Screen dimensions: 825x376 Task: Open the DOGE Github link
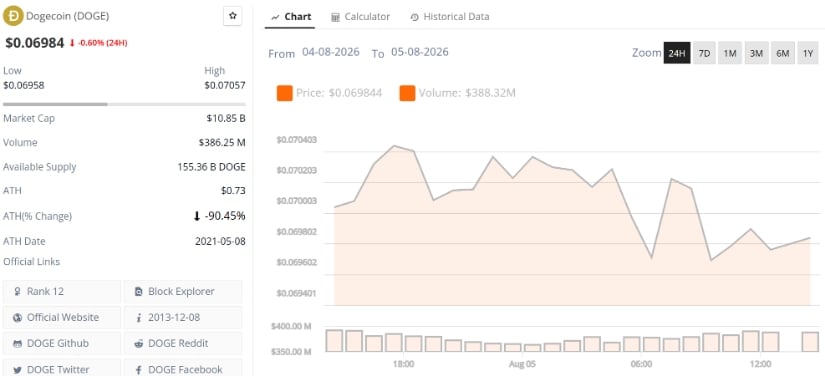[62, 343]
